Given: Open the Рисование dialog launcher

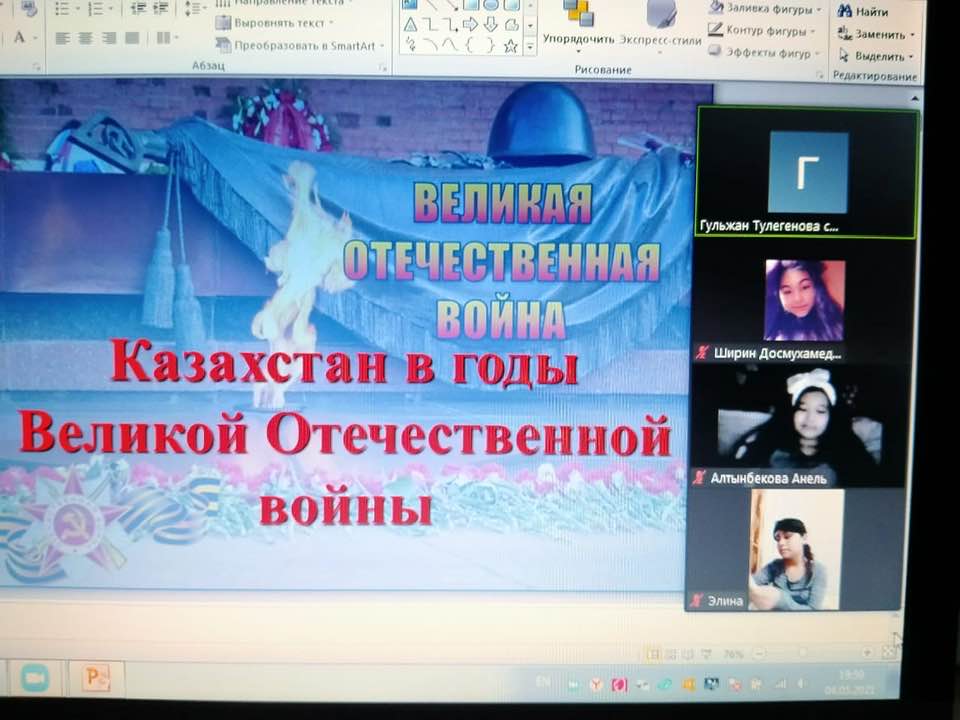Looking at the screenshot, I should pyautogui.click(x=819, y=74).
